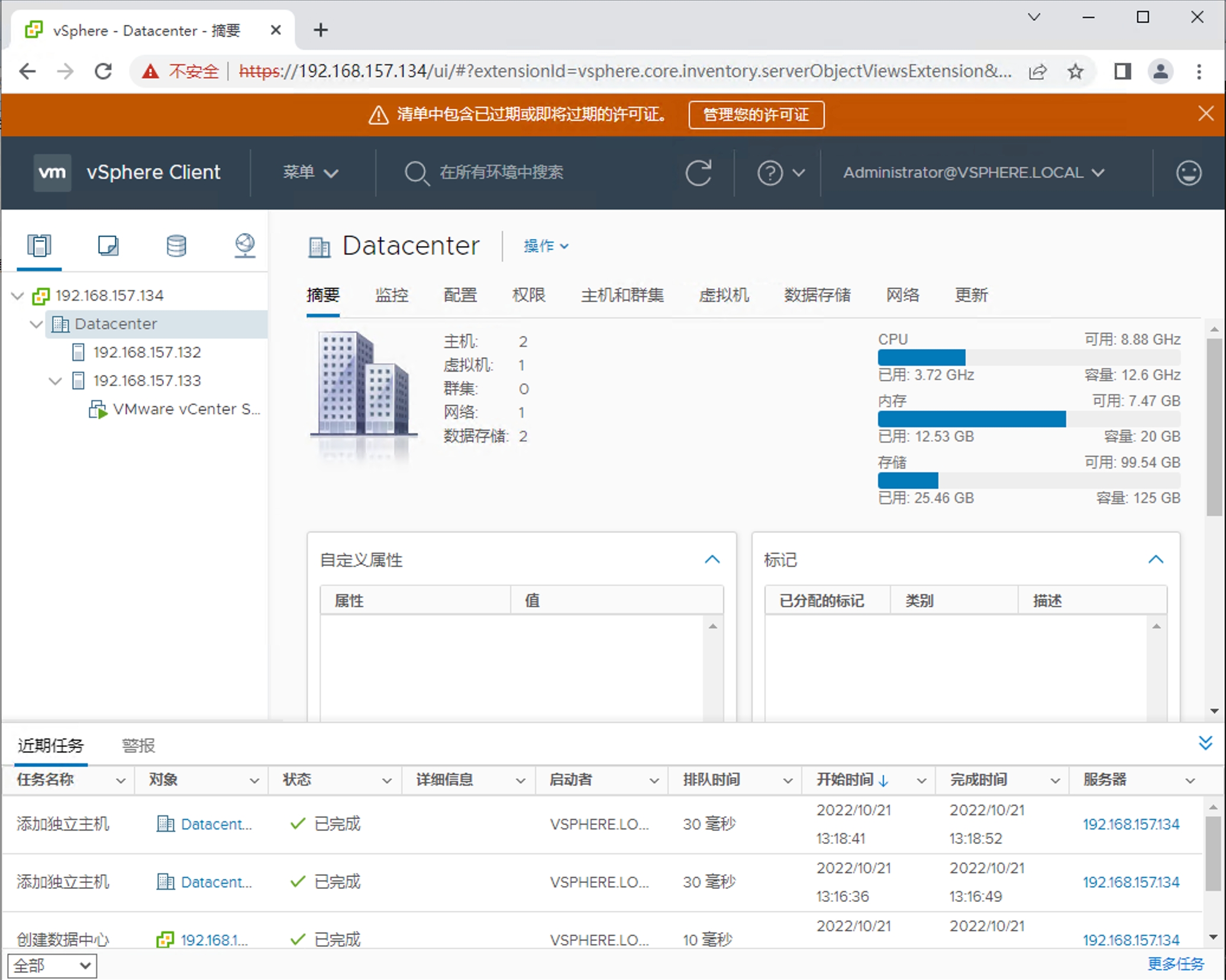1226x980 pixels.
Task: Collapse host 192.168.157.133 tree node
Action: [x=55, y=381]
